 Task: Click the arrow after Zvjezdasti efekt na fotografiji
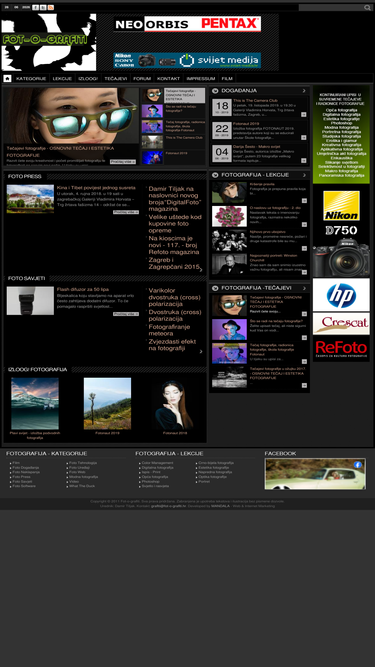(x=201, y=351)
